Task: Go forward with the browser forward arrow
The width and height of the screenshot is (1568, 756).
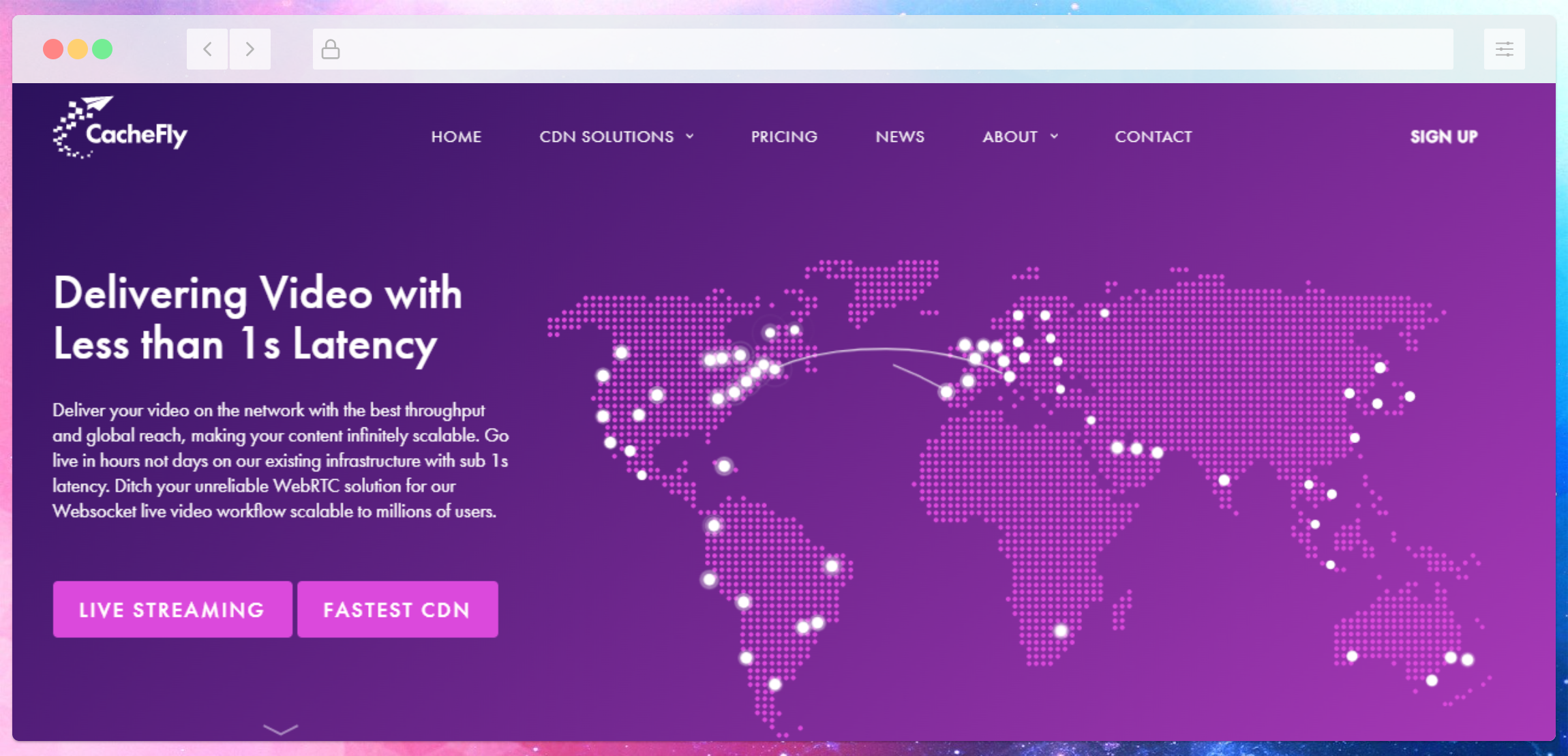Action: (250, 49)
